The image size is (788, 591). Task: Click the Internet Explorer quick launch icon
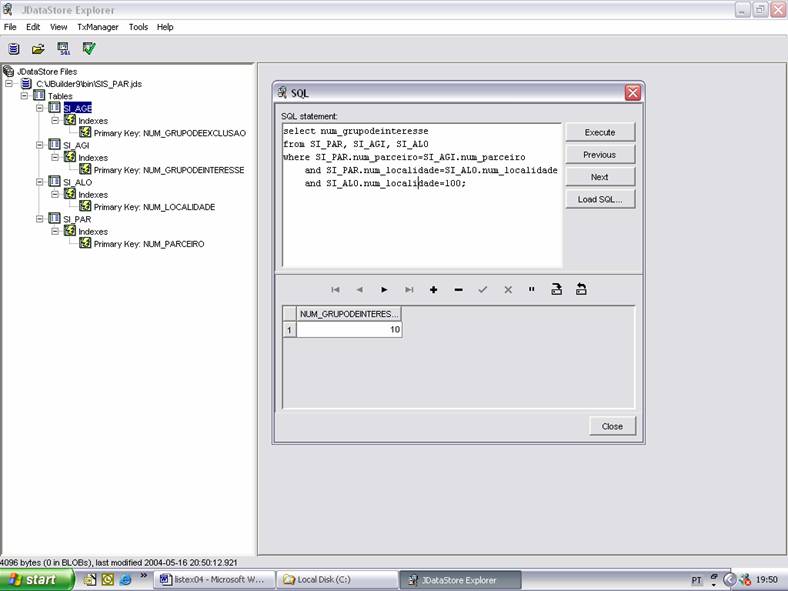click(126, 579)
